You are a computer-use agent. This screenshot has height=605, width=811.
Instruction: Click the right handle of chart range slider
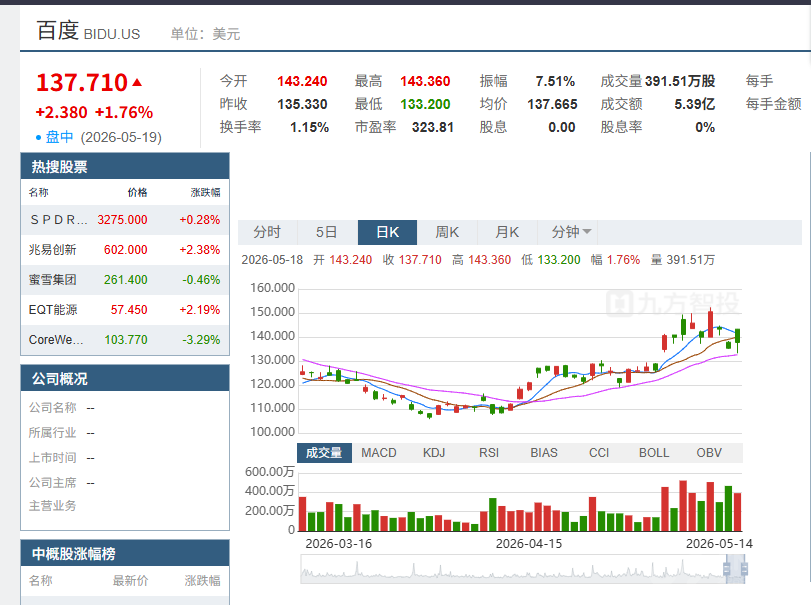click(x=744, y=569)
